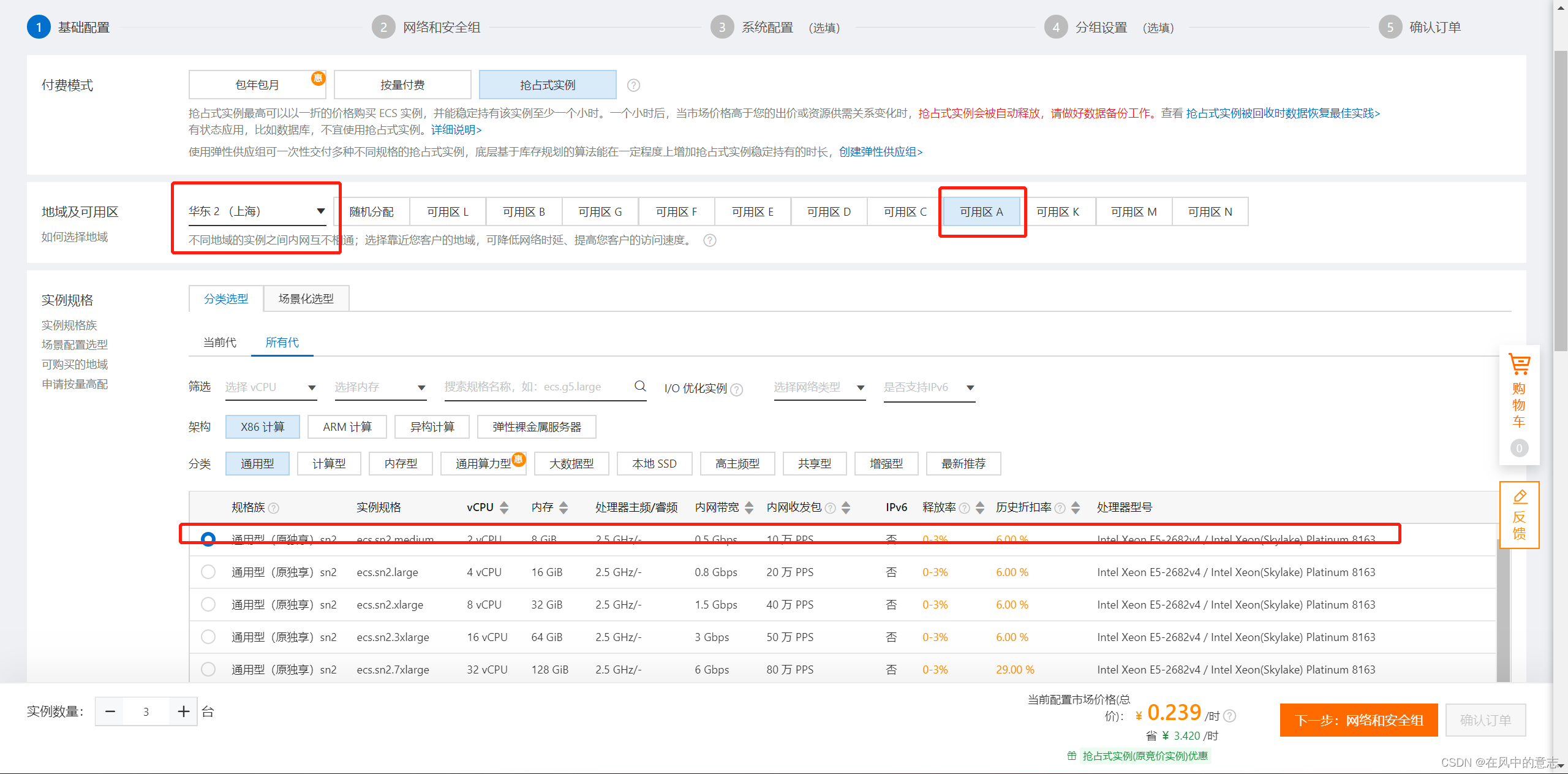The image size is (1568, 774).
Task: Choose 按量付费 billing mode
Action: point(402,85)
